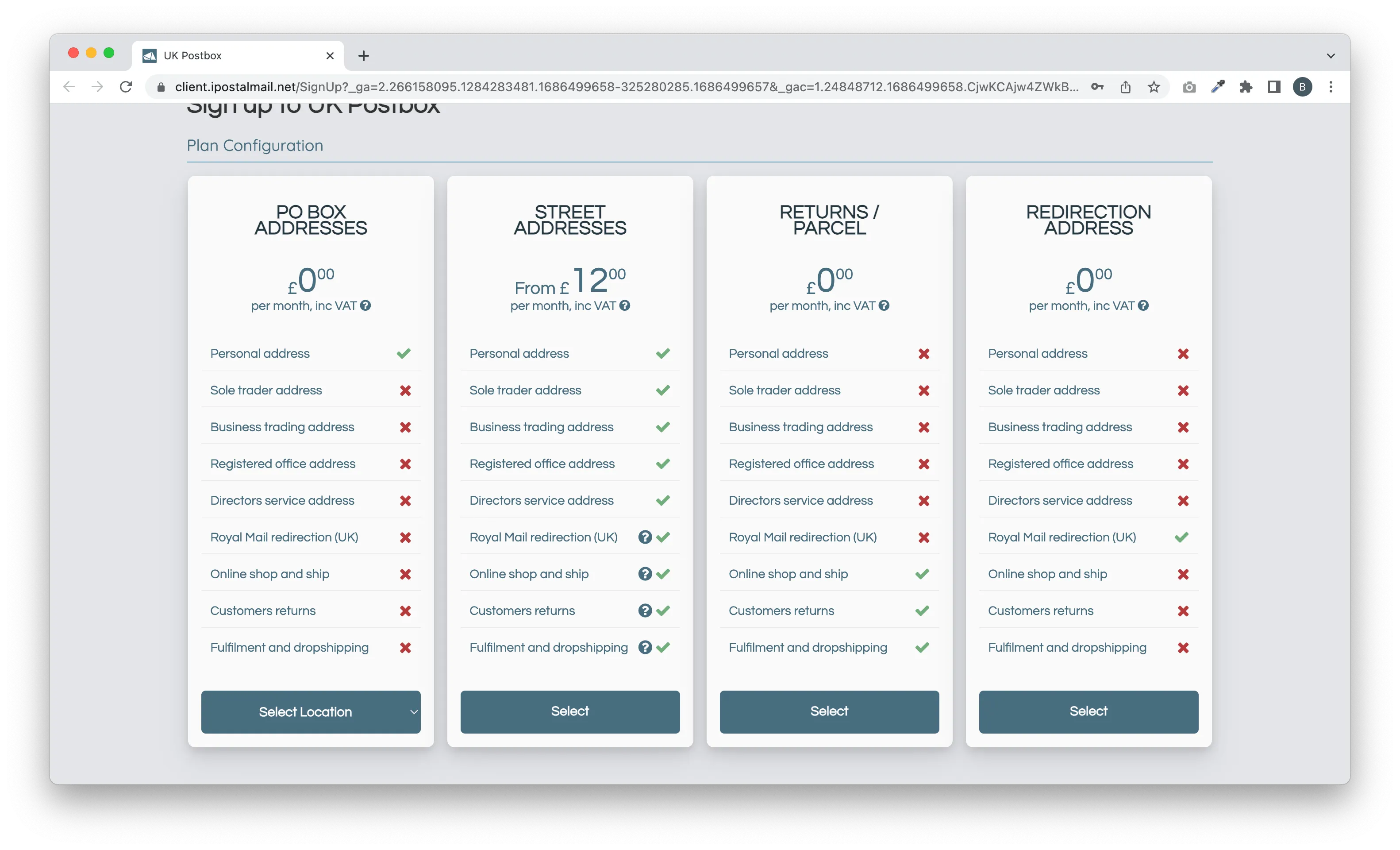Image resolution: width=1400 pixels, height=850 pixels.
Task: Switch to the UK Postbox tab
Action: coord(238,56)
